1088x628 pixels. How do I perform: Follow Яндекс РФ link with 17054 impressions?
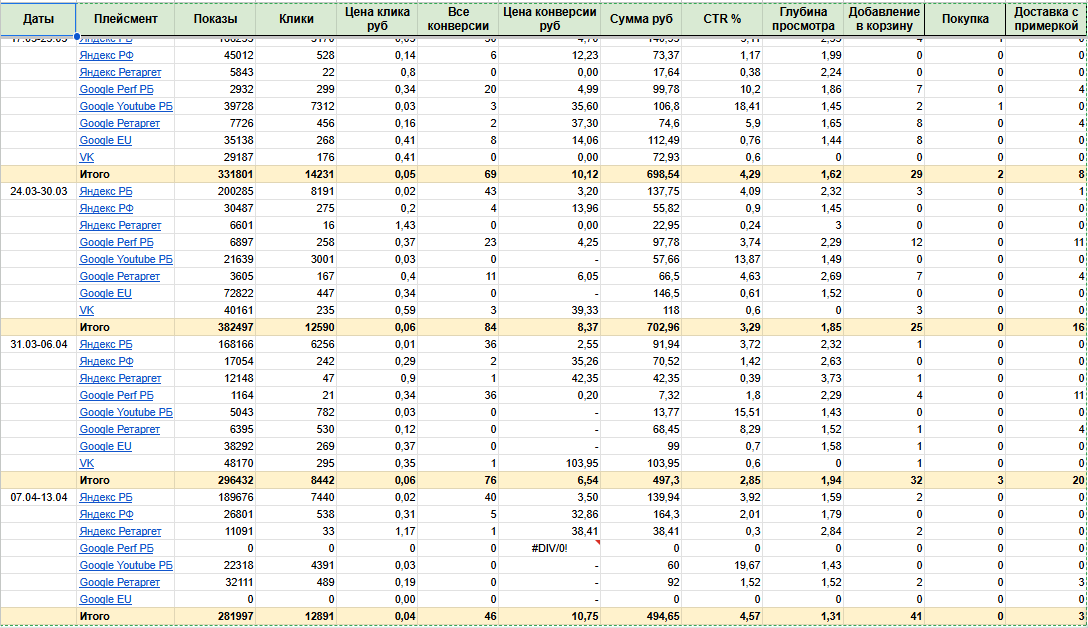pos(106,362)
